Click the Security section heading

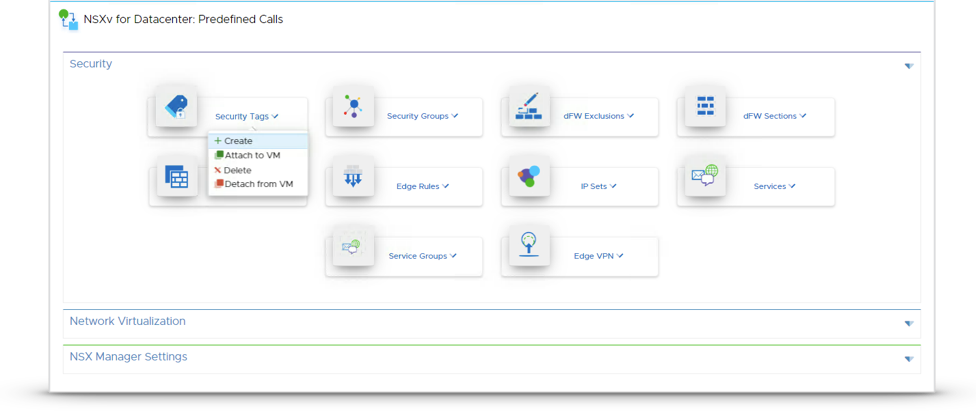91,64
